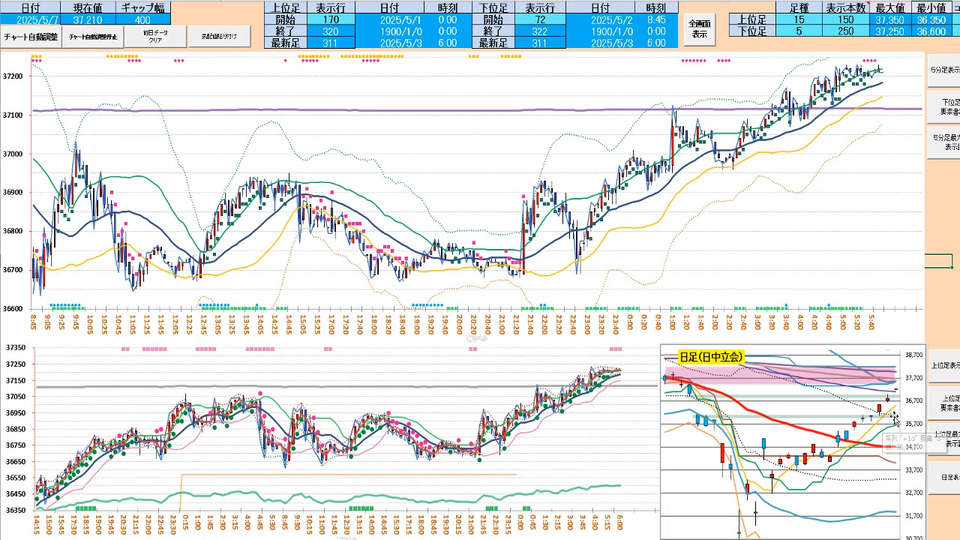
Task: Select the 下位足 最新足 date cell 2025/5/3
Action: coord(600,43)
